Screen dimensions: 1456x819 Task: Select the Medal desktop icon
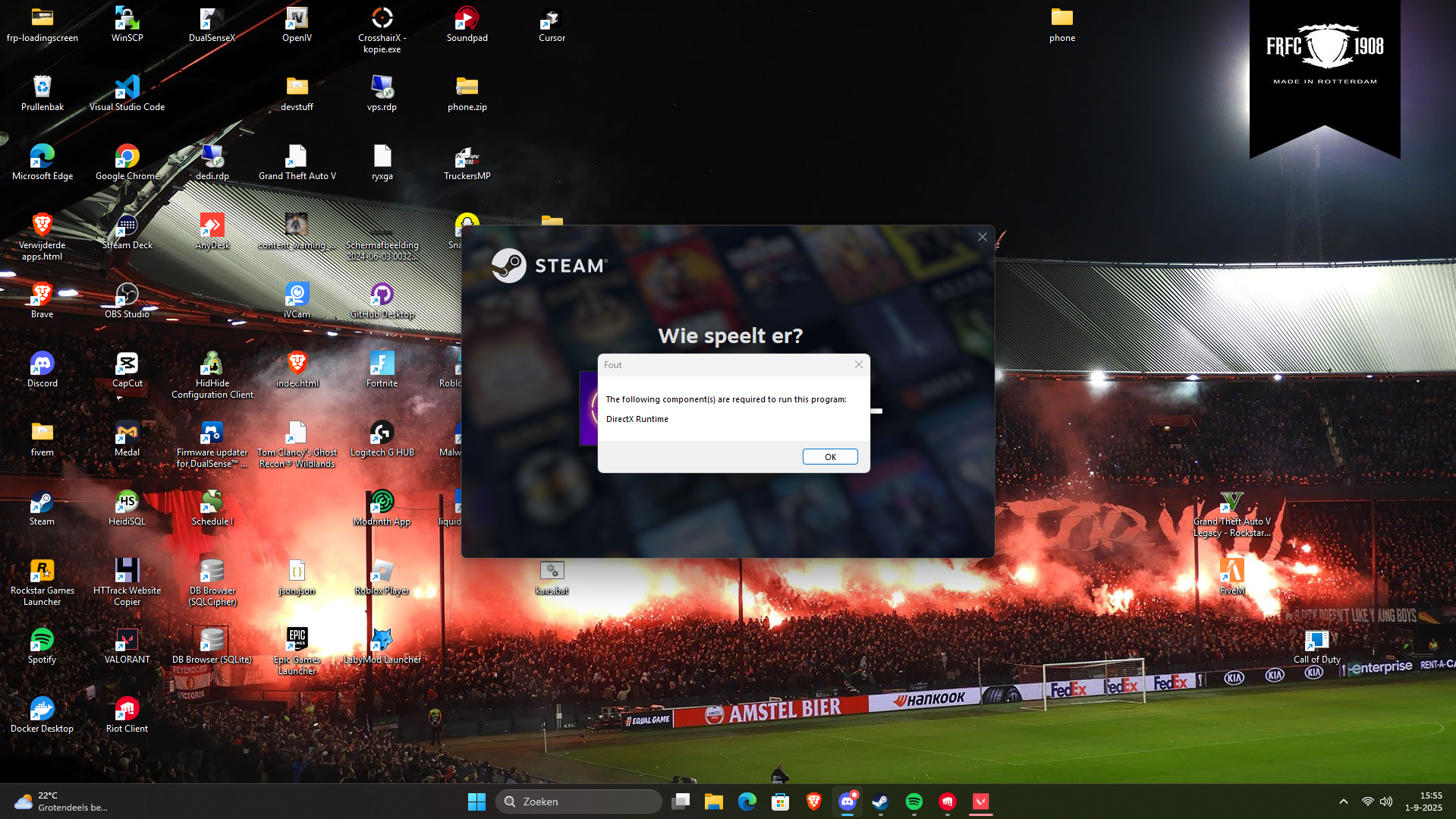[127, 439]
